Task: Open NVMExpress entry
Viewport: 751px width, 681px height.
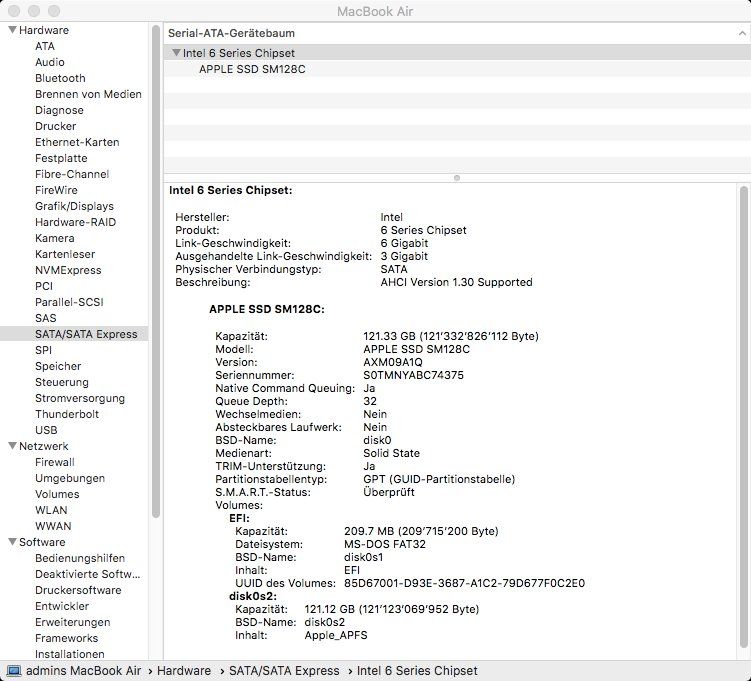Action: (x=68, y=270)
